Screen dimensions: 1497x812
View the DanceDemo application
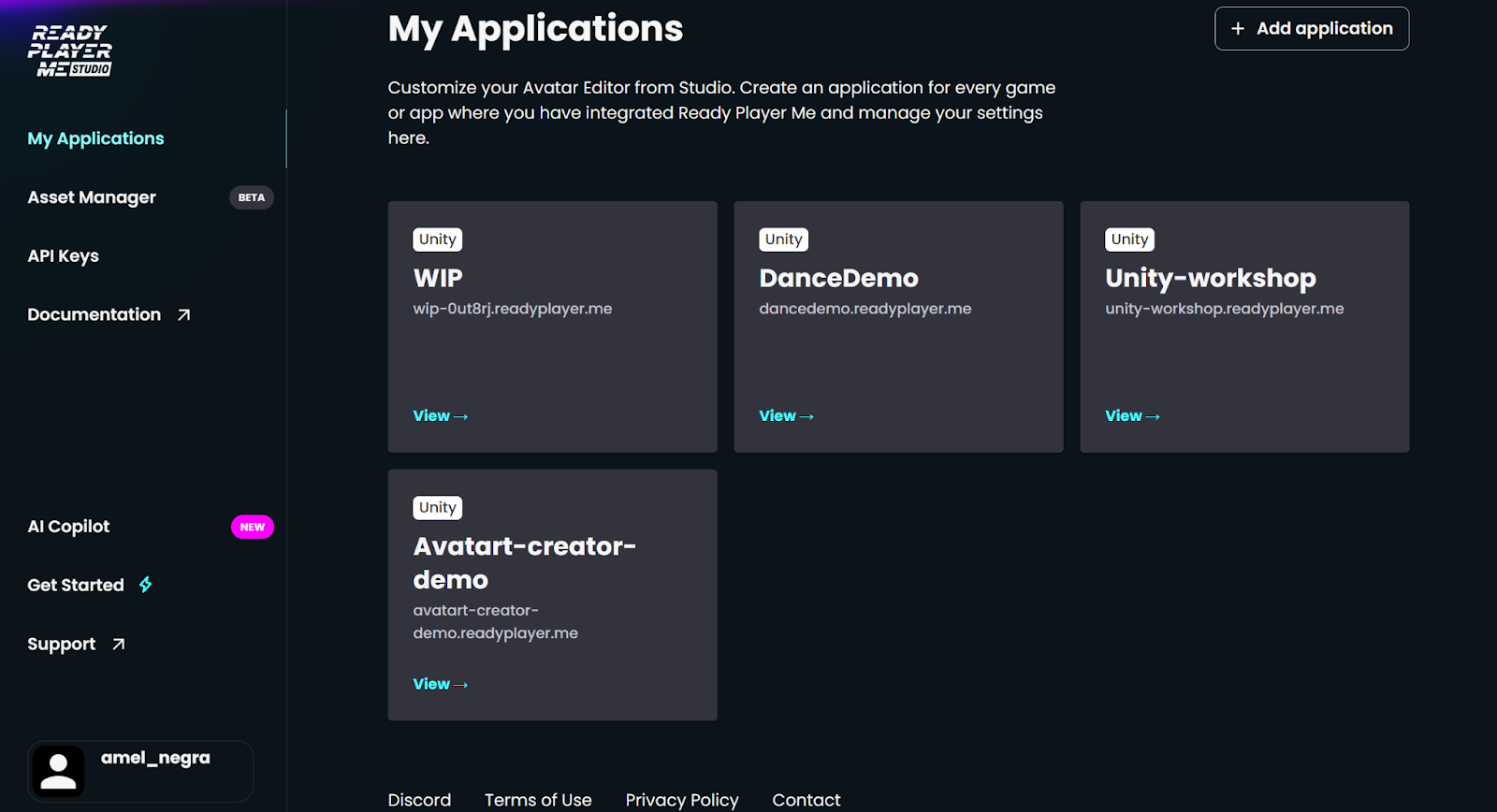787,415
